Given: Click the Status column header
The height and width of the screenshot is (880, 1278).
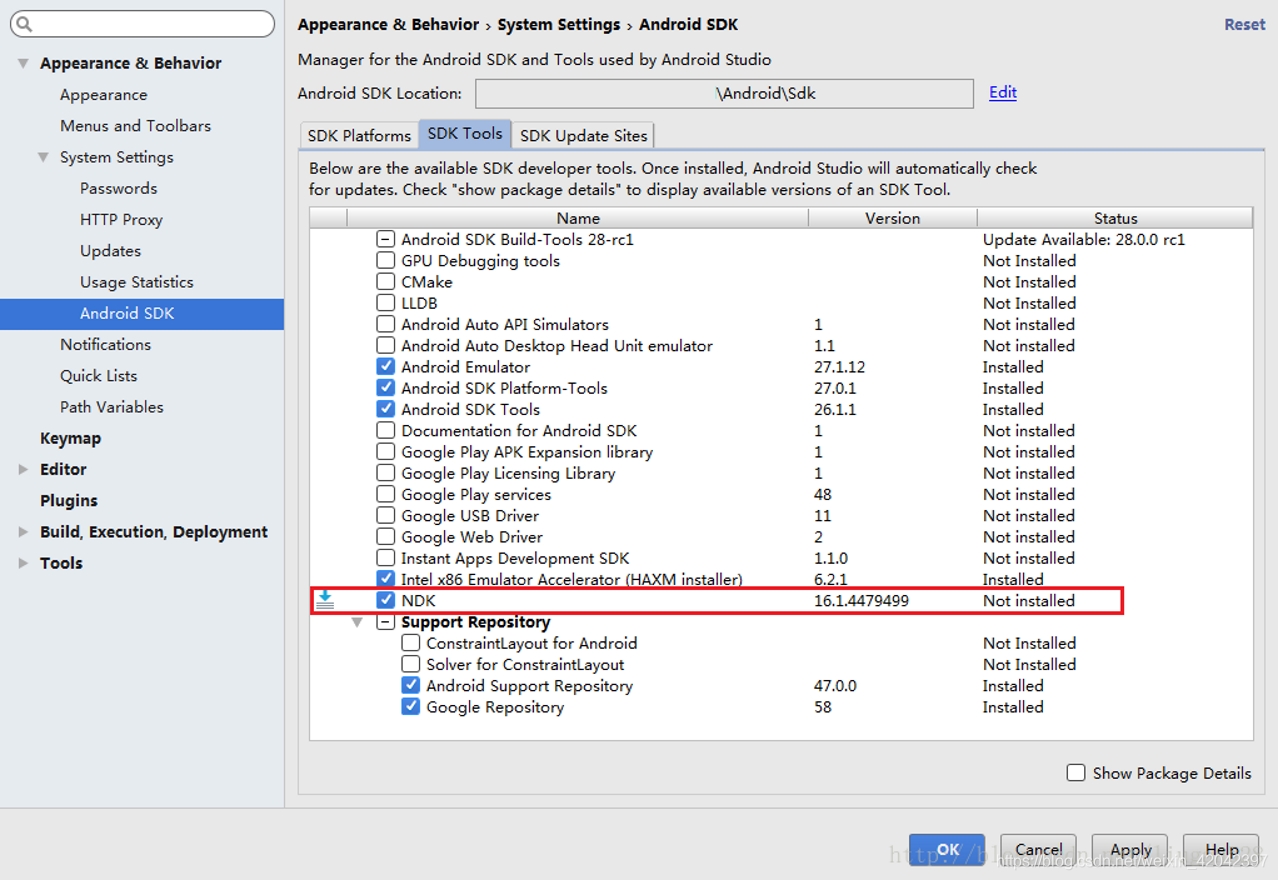Looking at the screenshot, I should (x=1115, y=218).
